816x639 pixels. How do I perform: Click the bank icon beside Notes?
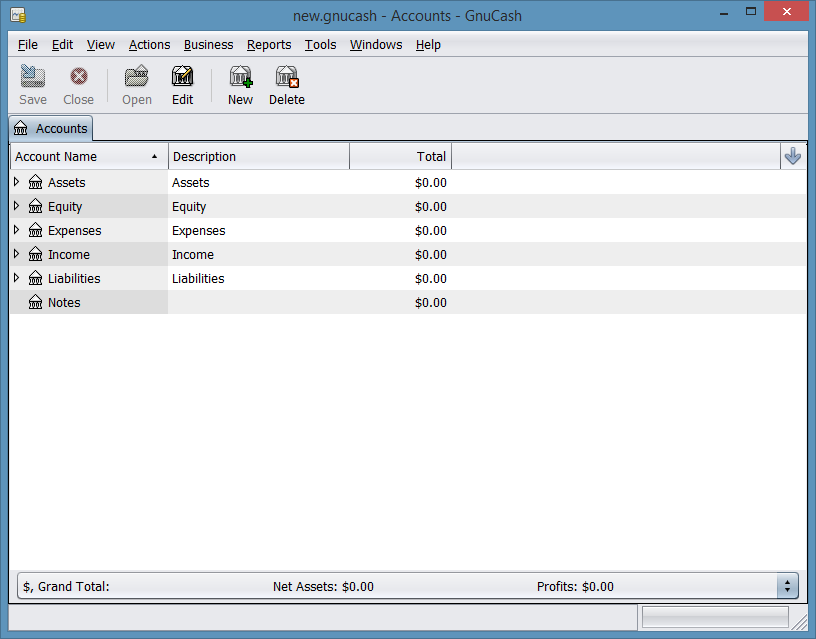pyautogui.click(x=35, y=302)
